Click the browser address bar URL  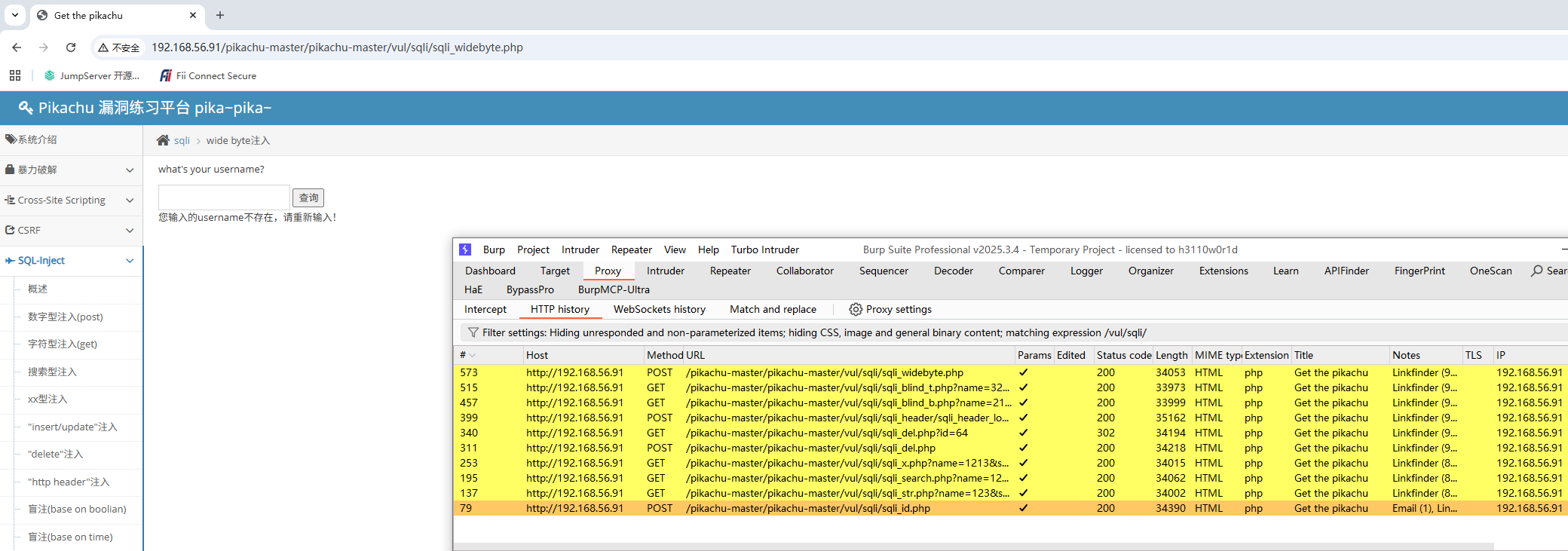pyautogui.click(x=337, y=47)
